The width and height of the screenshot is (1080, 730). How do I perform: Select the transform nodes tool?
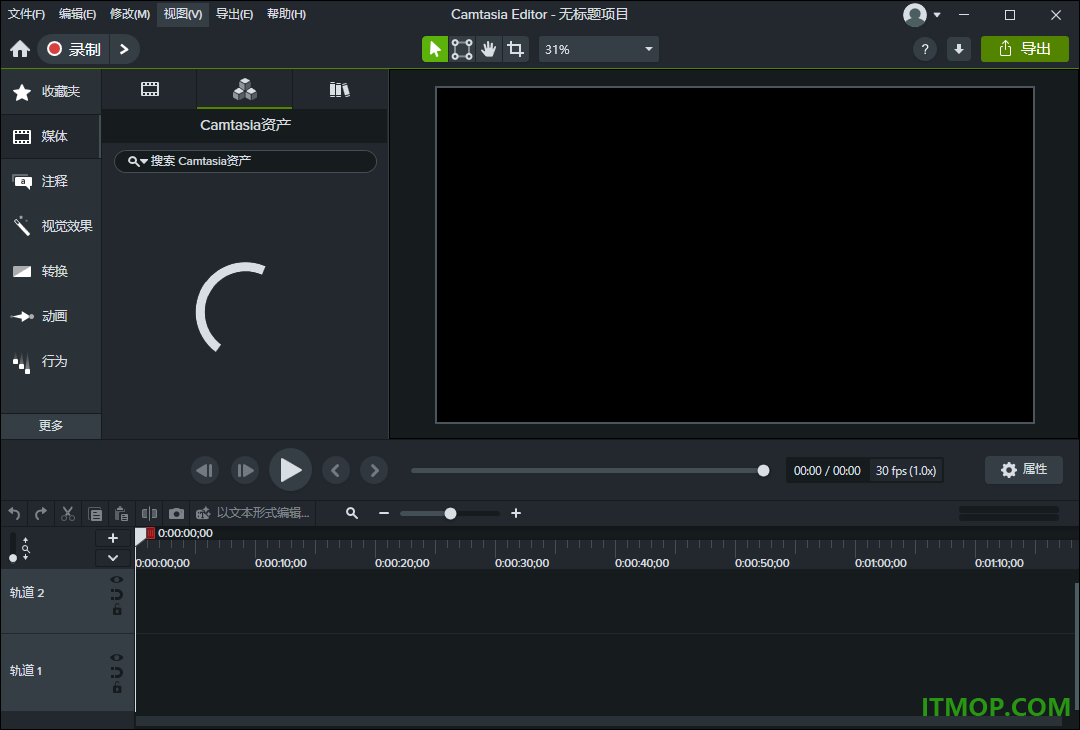[x=461, y=49]
